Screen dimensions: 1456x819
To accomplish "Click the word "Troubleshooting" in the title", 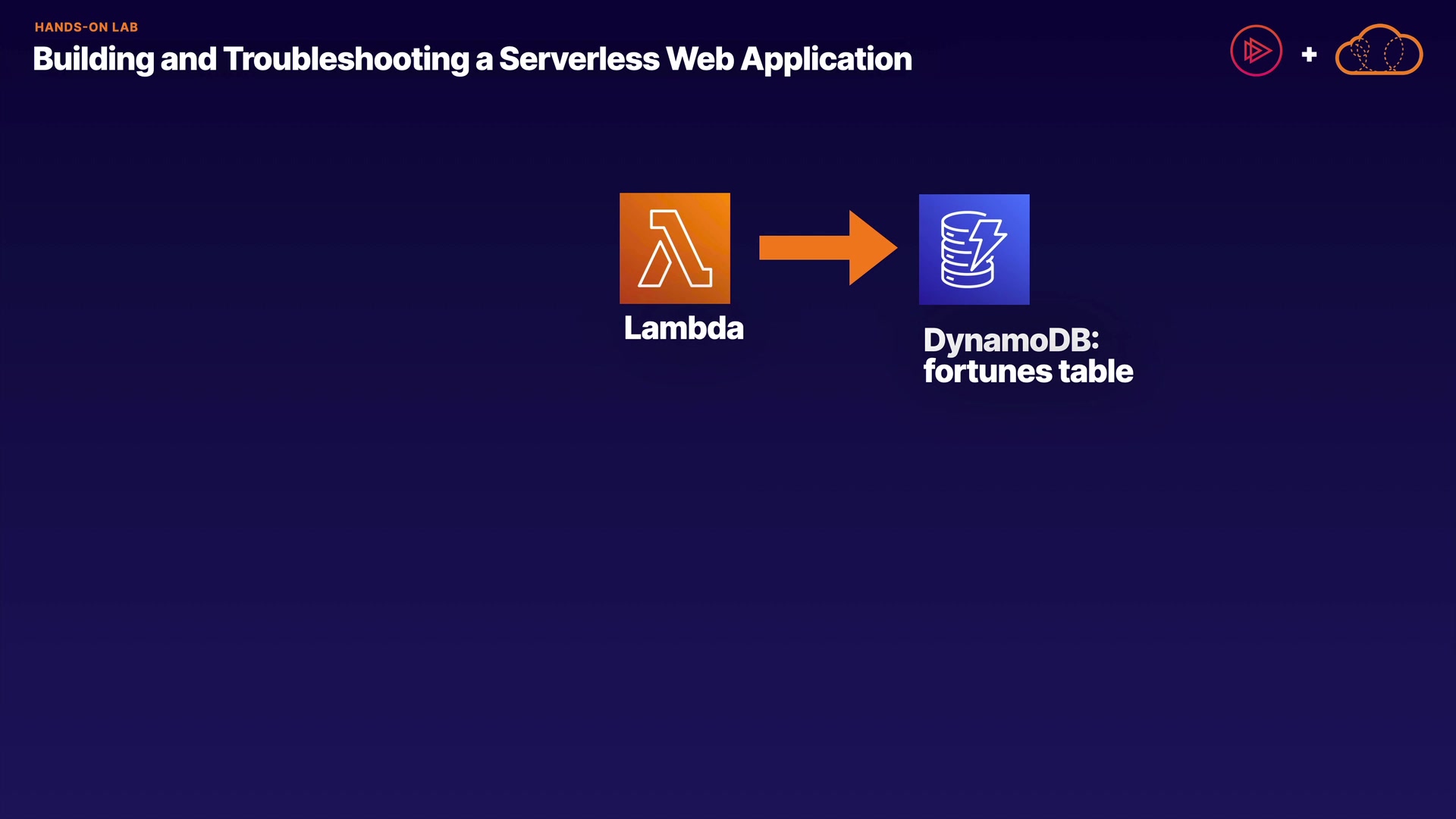I will click(x=347, y=59).
